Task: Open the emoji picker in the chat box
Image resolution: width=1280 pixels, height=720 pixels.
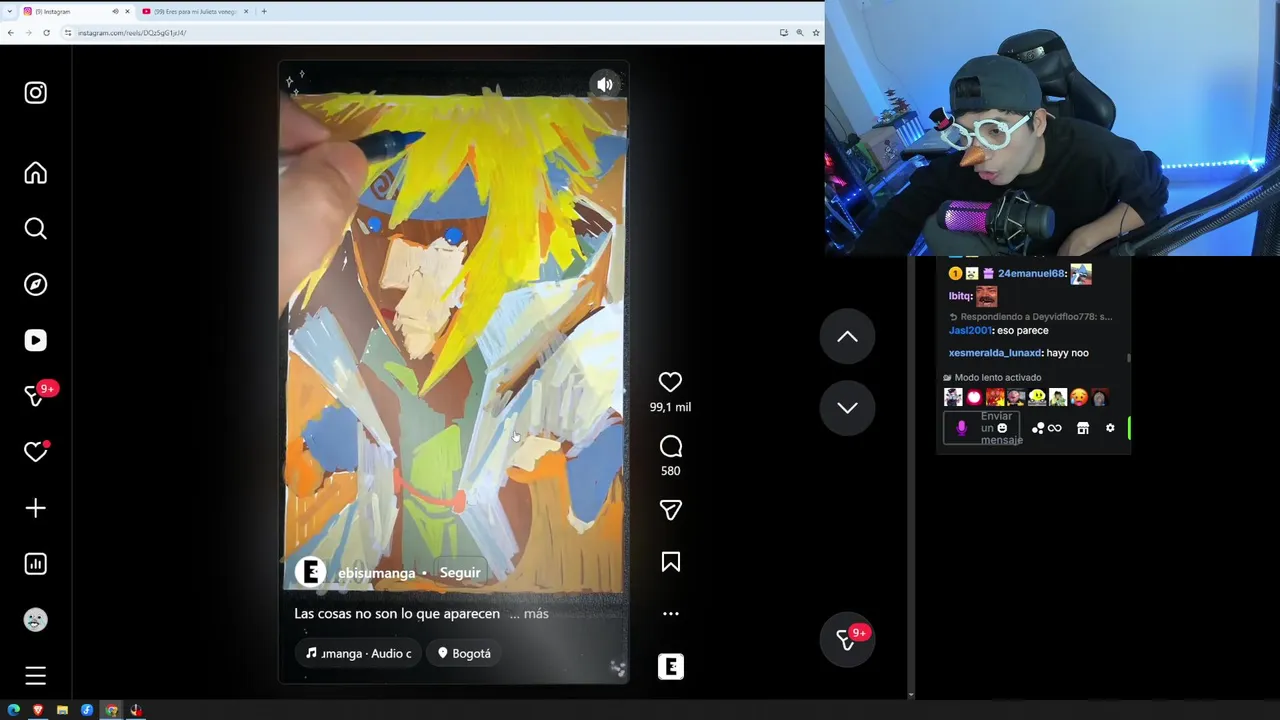Action: pyautogui.click(x=1002, y=428)
